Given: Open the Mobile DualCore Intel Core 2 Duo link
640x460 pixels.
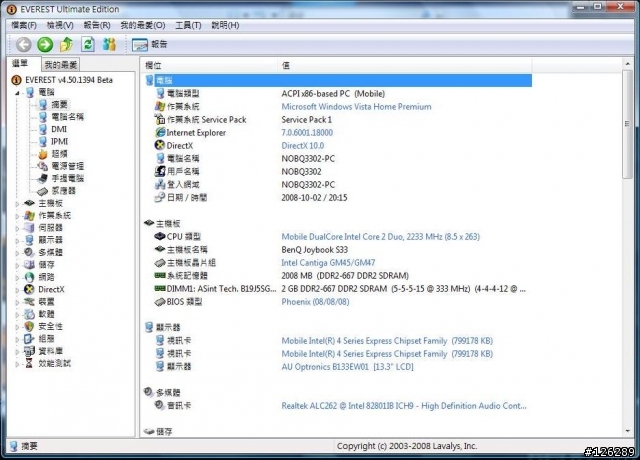Looking at the screenshot, I should (380, 237).
